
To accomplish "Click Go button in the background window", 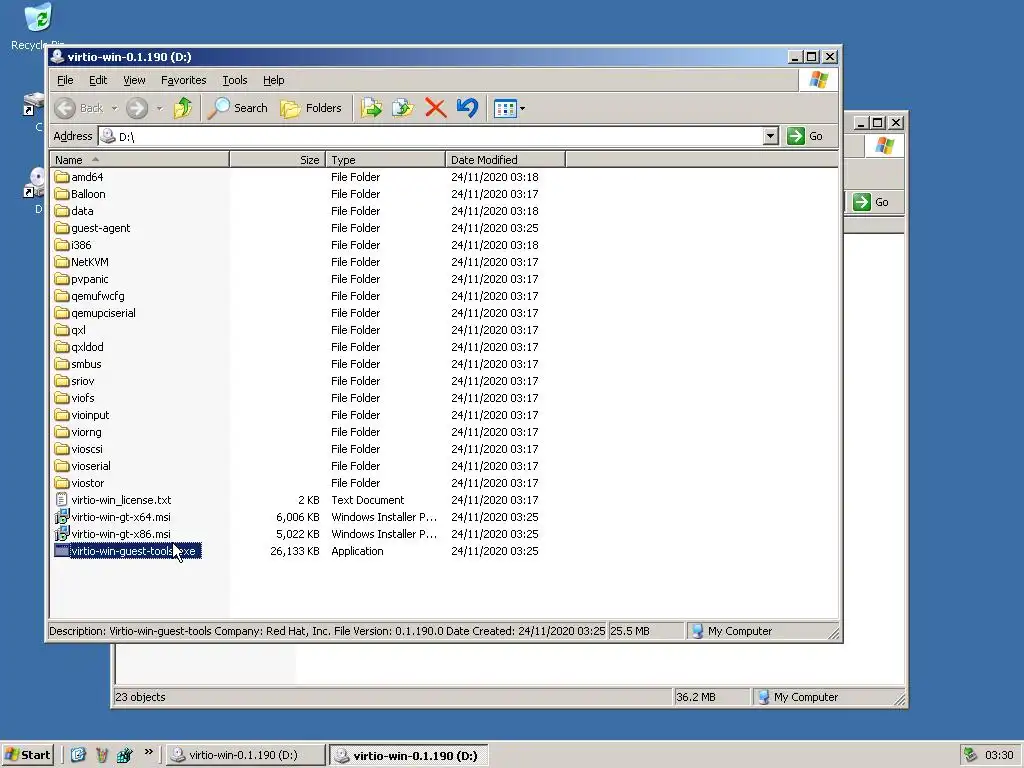I will (871, 202).
